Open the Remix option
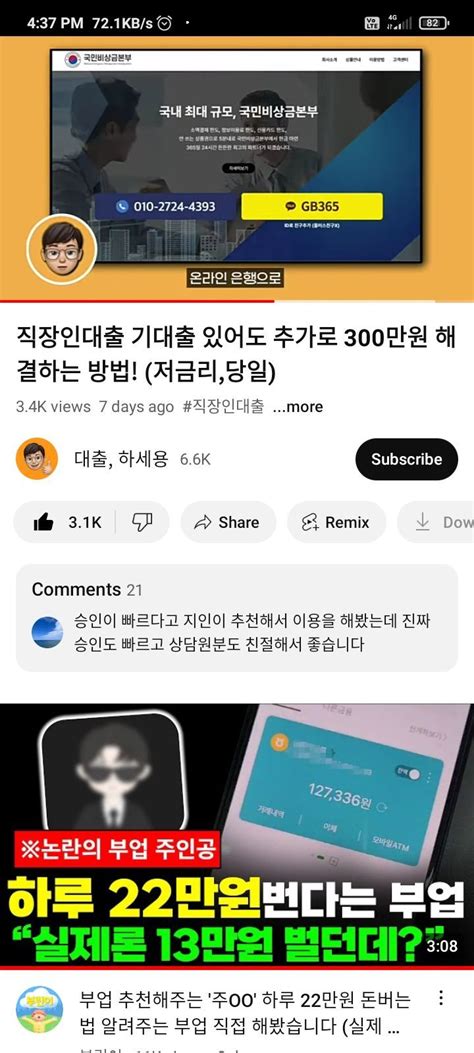The width and height of the screenshot is (474, 1053). pyautogui.click(x=337, y=522)
